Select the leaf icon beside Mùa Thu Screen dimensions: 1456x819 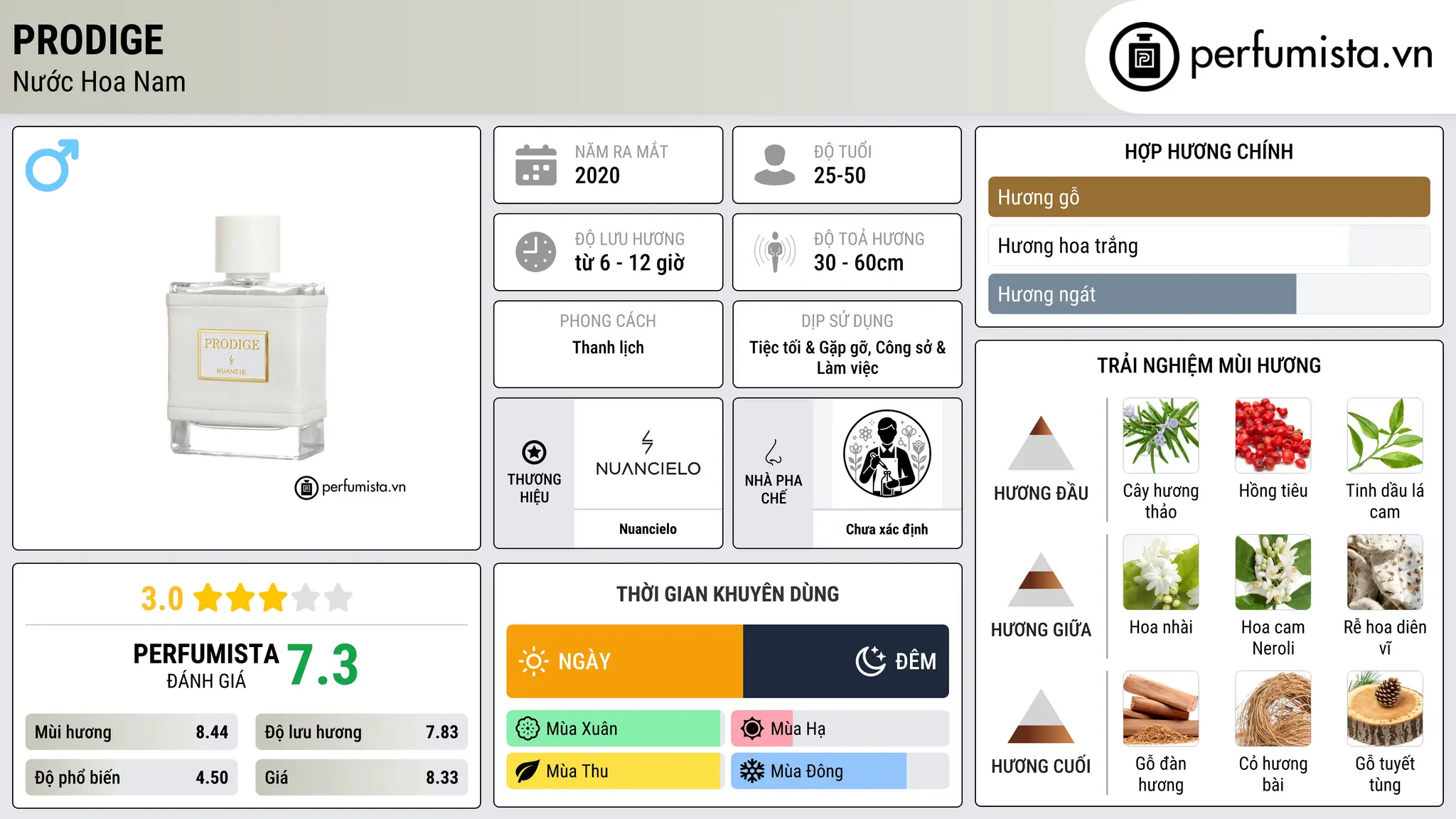528,771
